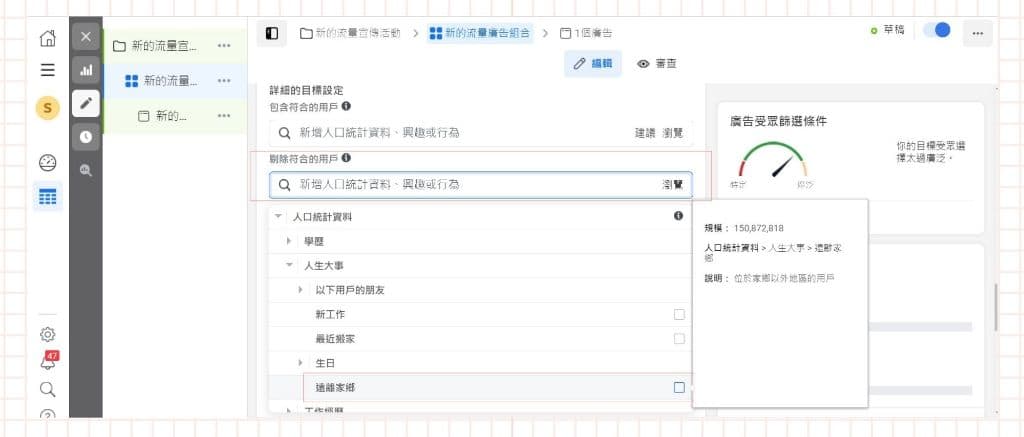Open the yellow S account avatar
The height and width of the screenshot is (437, 1024).
point(48,108)
